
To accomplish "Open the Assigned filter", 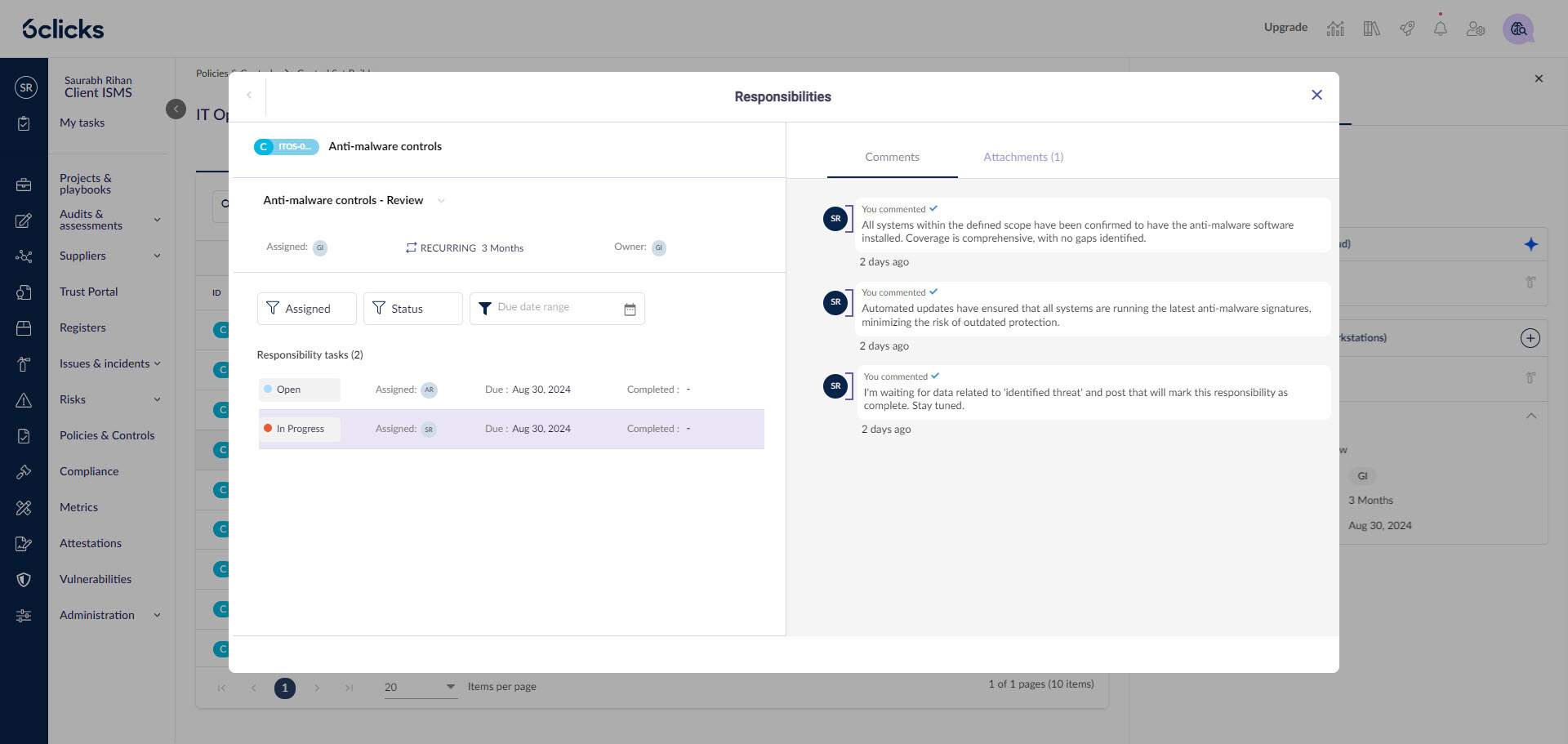I will click(306, 309).
